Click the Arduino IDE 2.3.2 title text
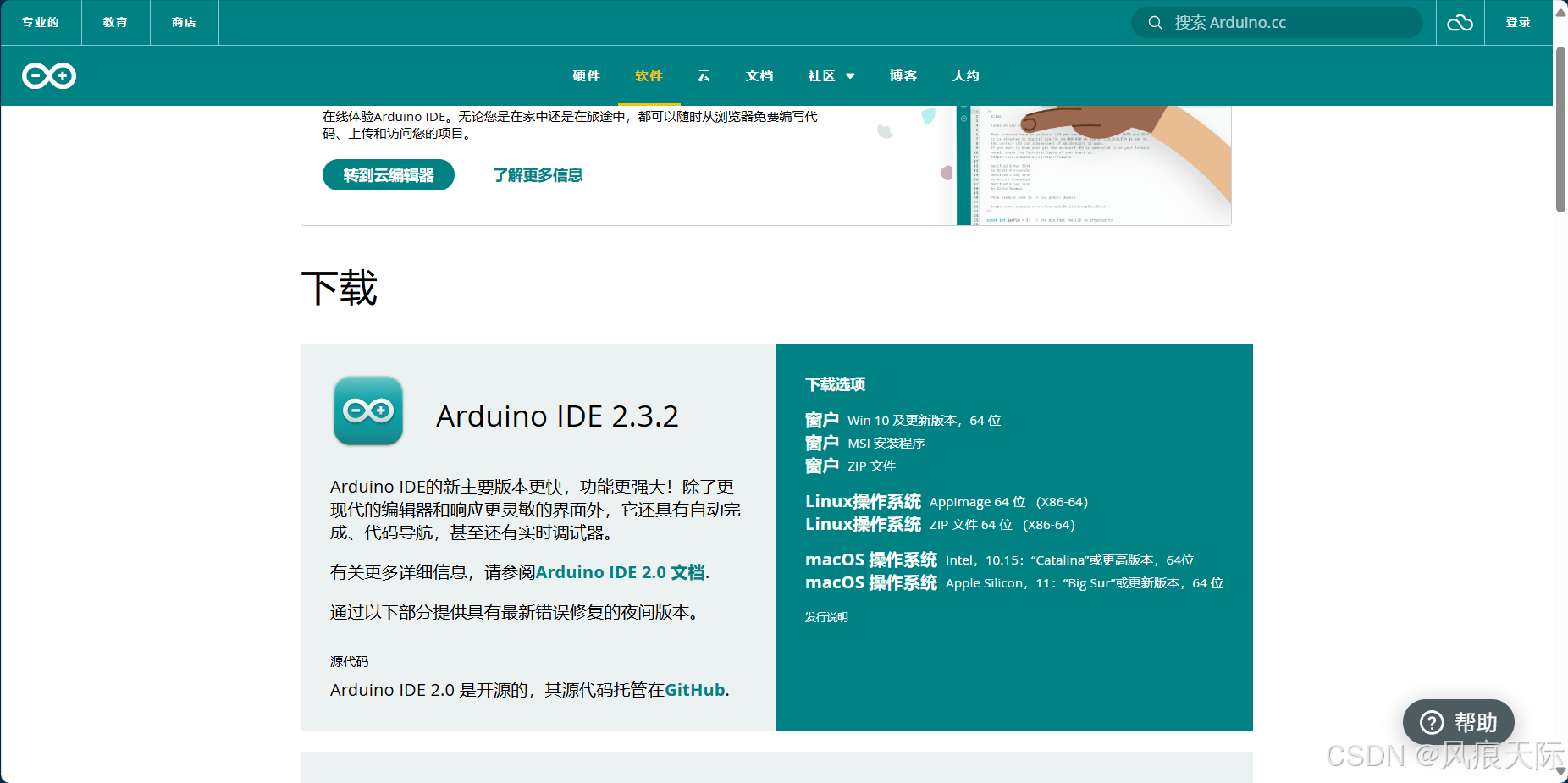This screenshot has width=1568, height=783. (557, 416)
